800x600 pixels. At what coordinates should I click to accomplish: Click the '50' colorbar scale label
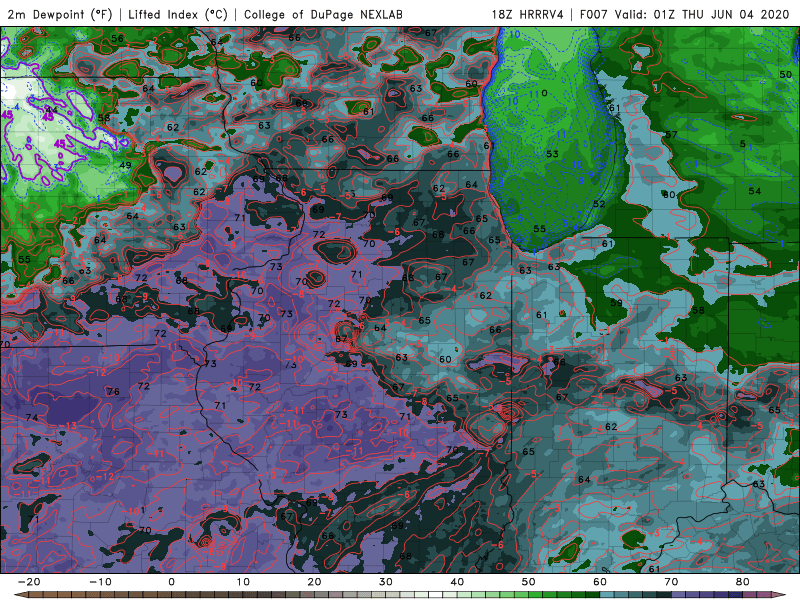[529, 582]
